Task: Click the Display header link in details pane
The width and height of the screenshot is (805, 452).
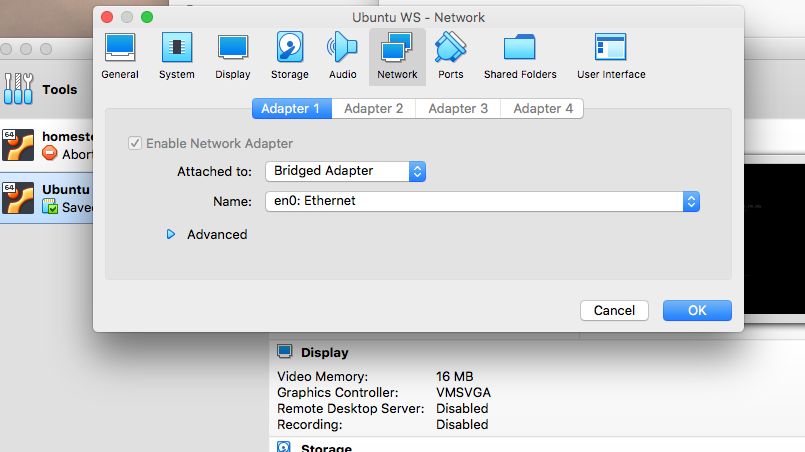Action: click(x=325, y=352)
